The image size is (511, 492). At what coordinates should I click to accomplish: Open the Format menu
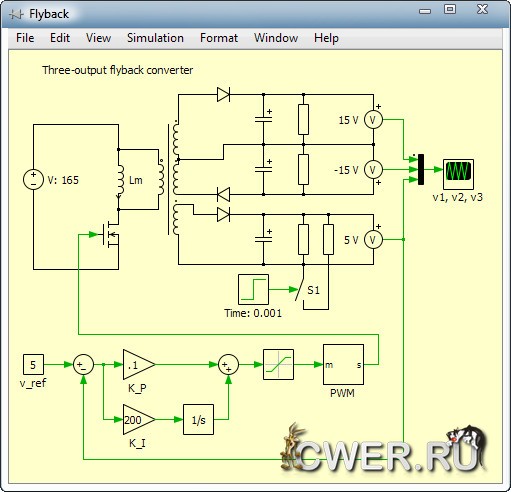pyautogui.click(x=219, y=38)
